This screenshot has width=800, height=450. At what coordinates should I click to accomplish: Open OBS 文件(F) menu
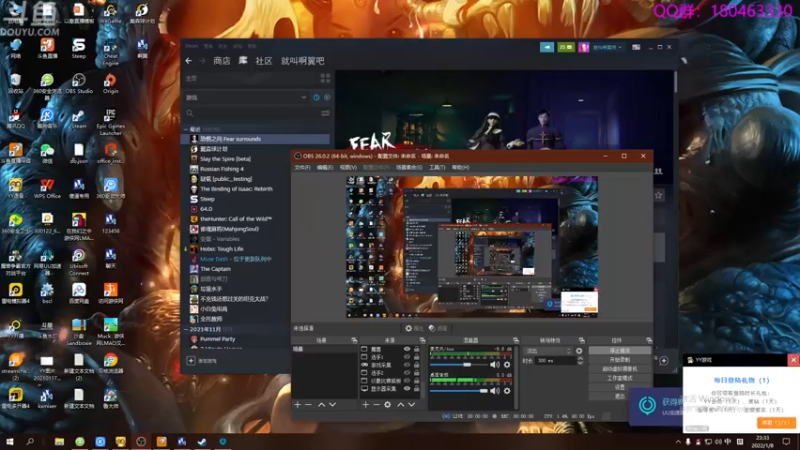(x=303, y=167)
